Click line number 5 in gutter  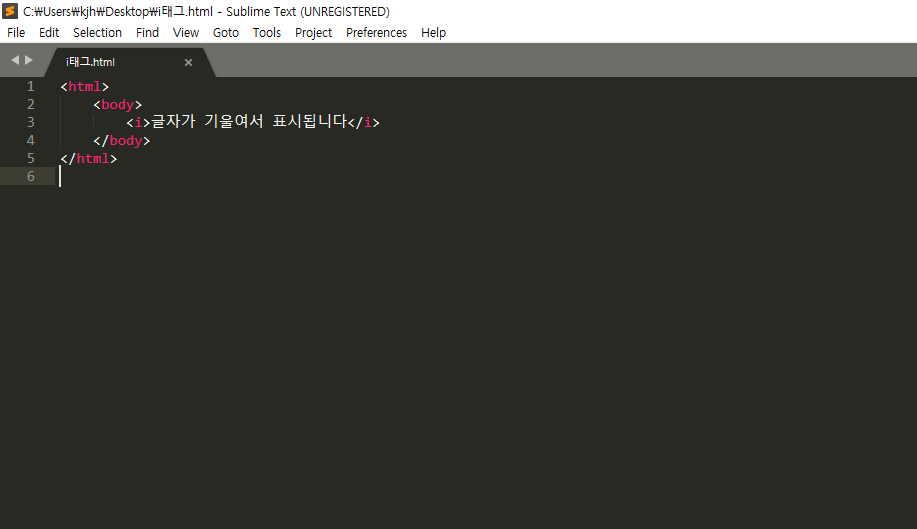click(30, 158)
